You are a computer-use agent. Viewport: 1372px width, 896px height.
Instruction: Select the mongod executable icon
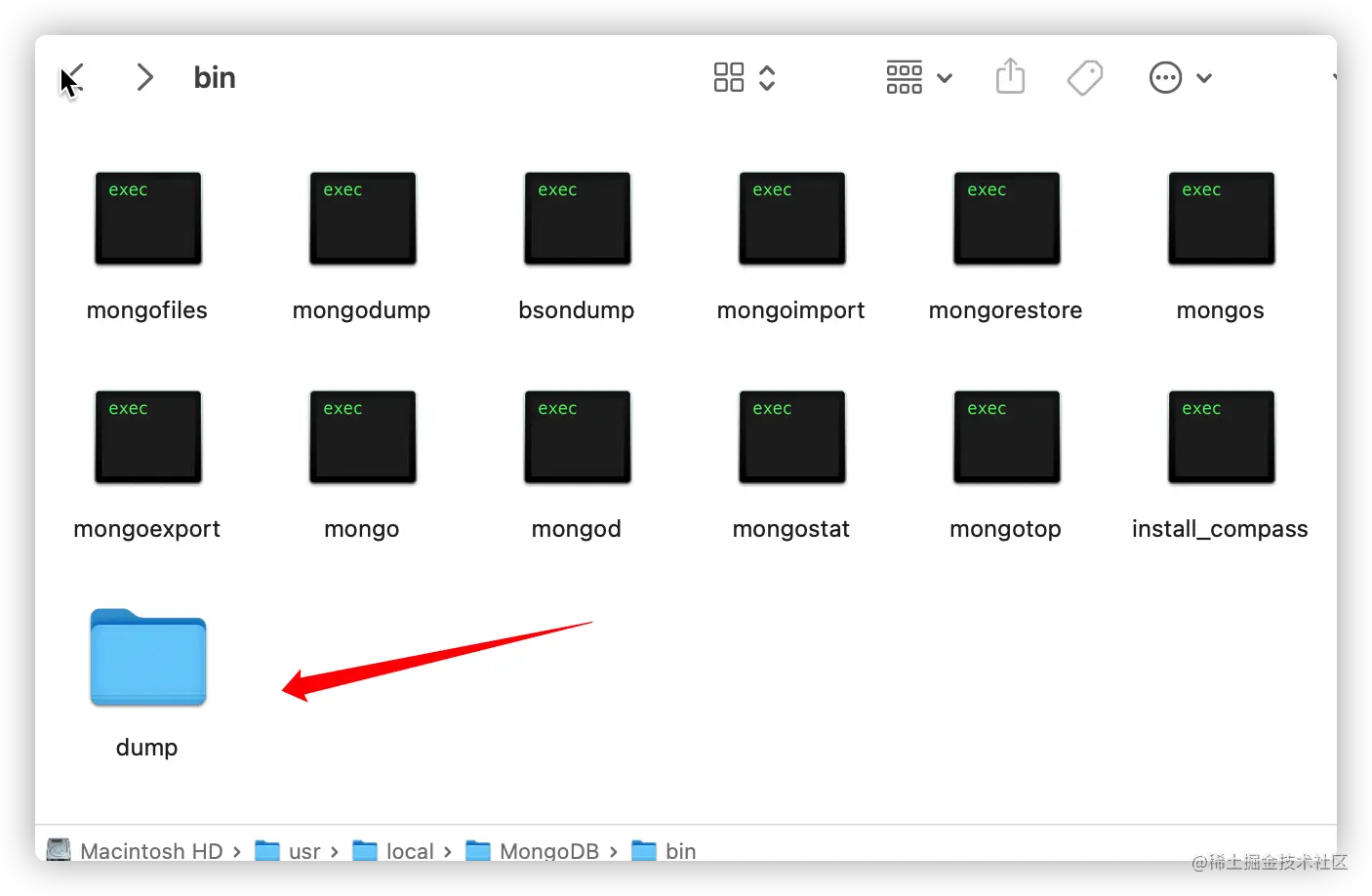pos(578,437)
